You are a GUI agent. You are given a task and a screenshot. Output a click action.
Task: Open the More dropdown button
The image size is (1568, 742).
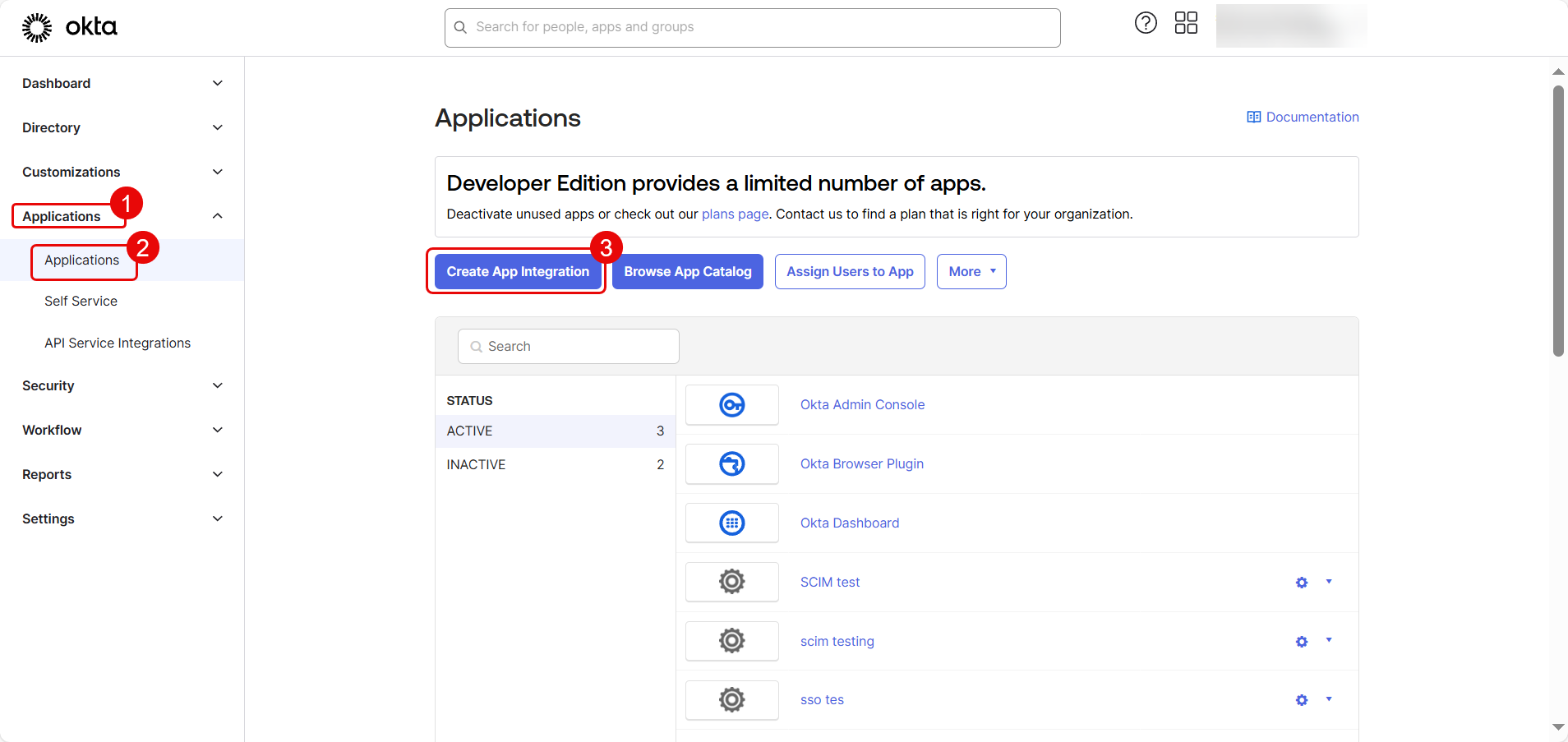[x=971, y=272]
